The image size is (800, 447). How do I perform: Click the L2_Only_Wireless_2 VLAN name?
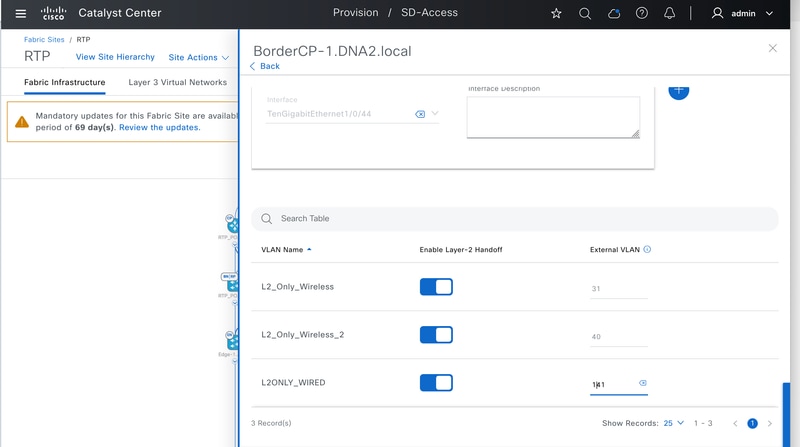[303, 335]
